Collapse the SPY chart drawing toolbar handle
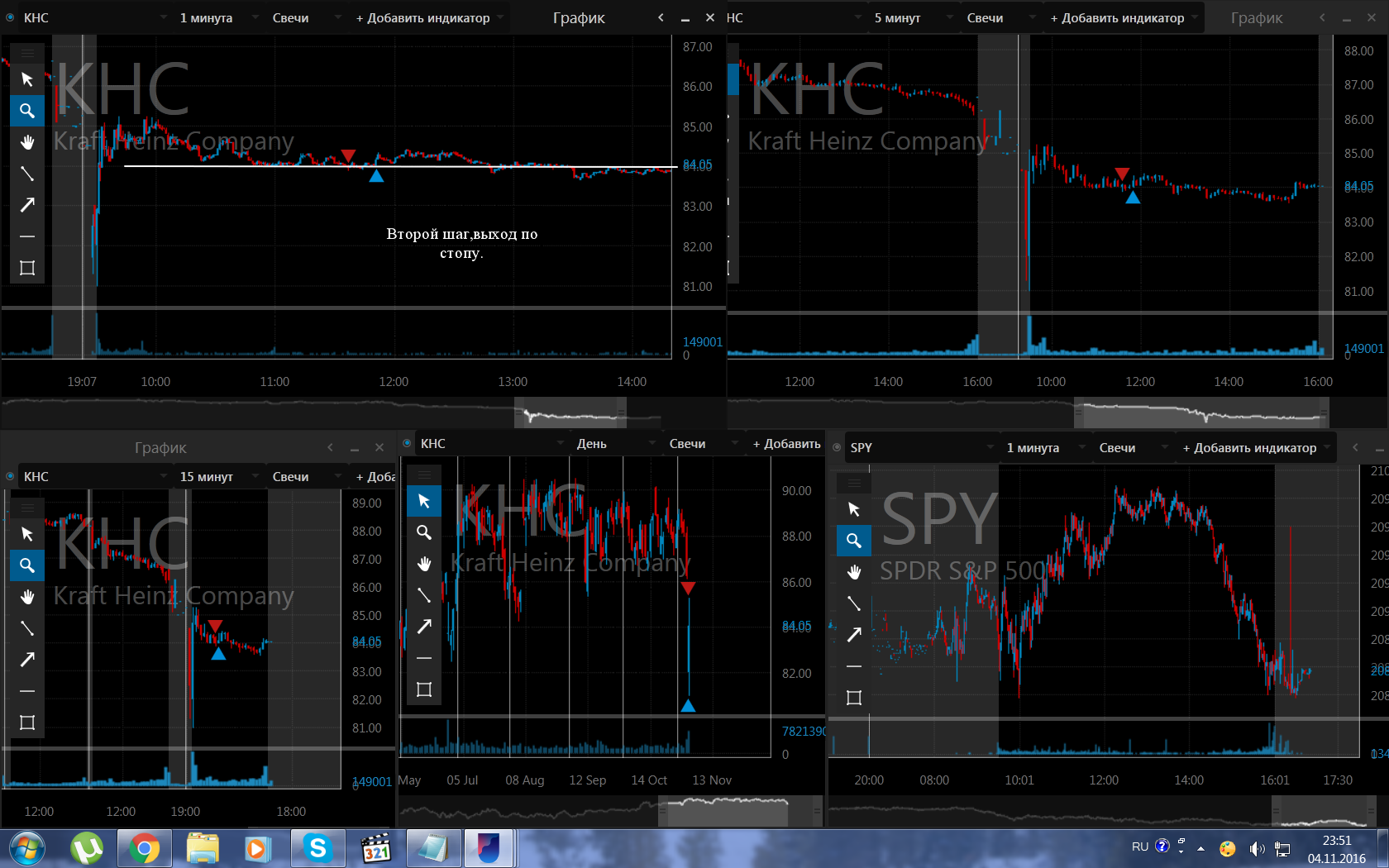Image resolution: width=1389 pixels, height=868 pixels. tap(854, 483)
